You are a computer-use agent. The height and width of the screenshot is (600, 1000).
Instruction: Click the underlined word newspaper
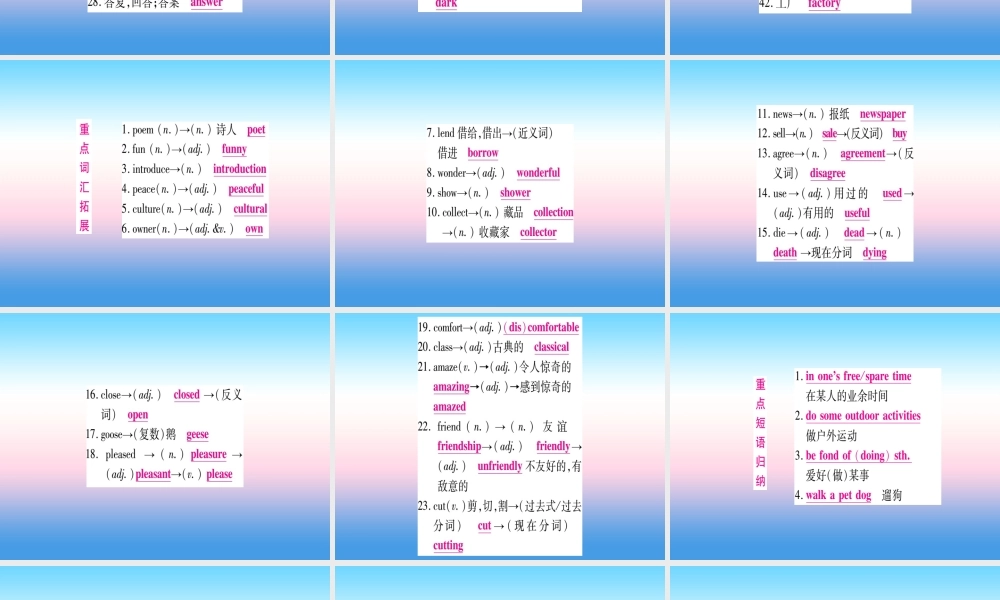click(x=883, y=114)
